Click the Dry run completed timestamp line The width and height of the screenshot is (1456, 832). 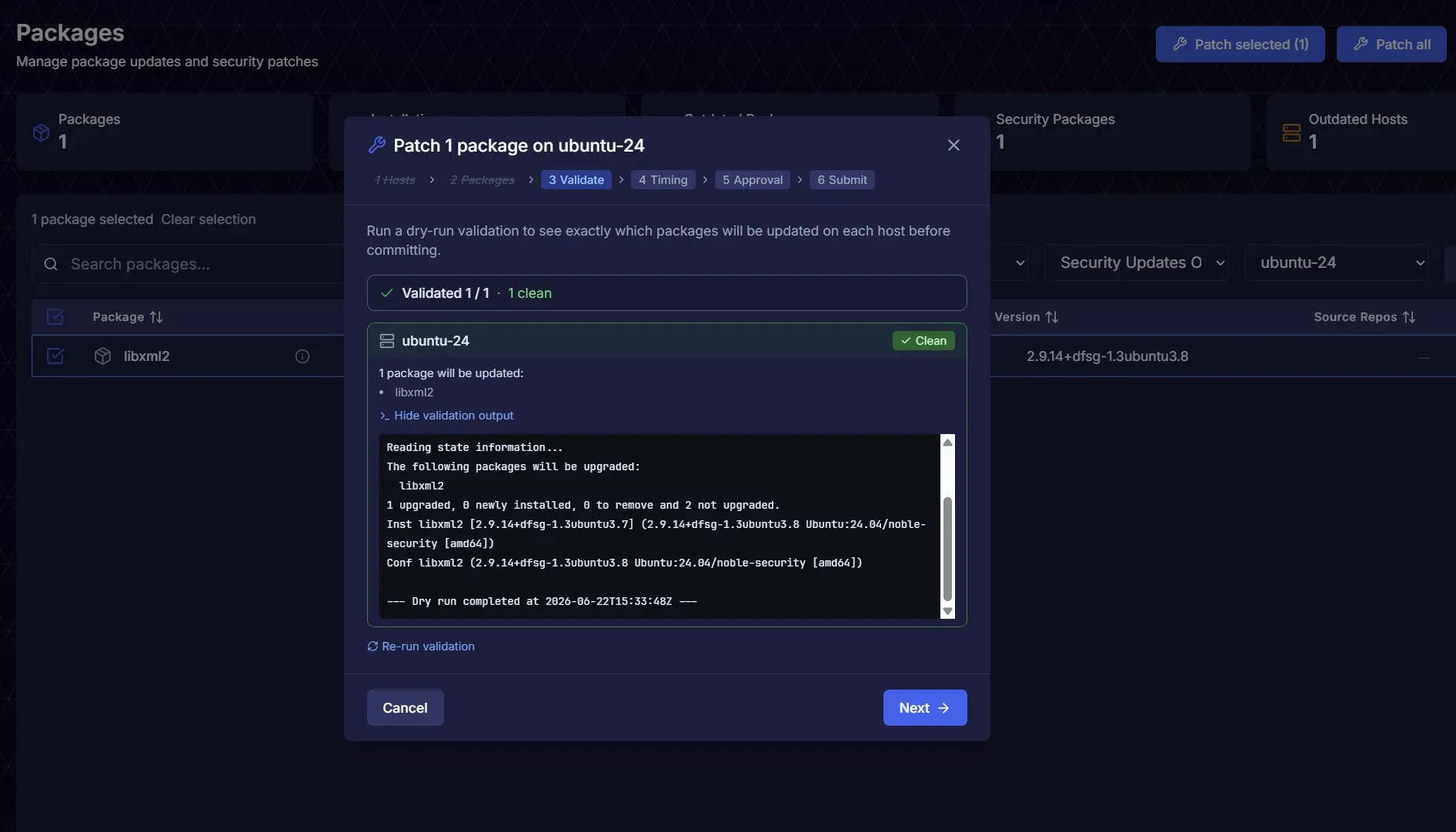(541, 602)
